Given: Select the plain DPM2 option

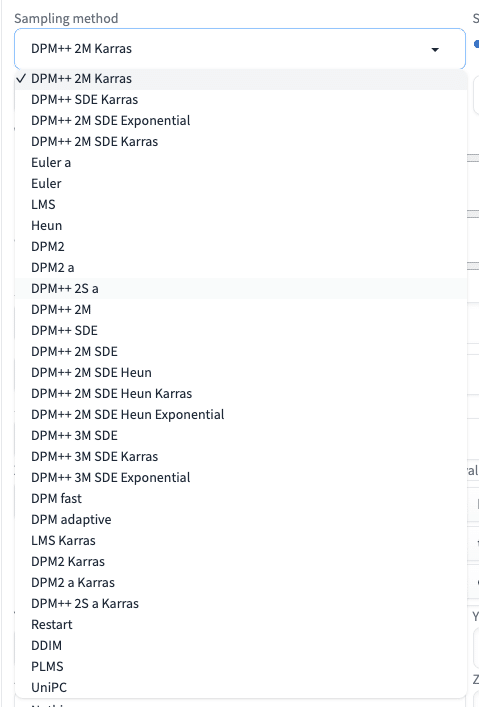Looking at the screenshot, I should click(x=241, y=247).
